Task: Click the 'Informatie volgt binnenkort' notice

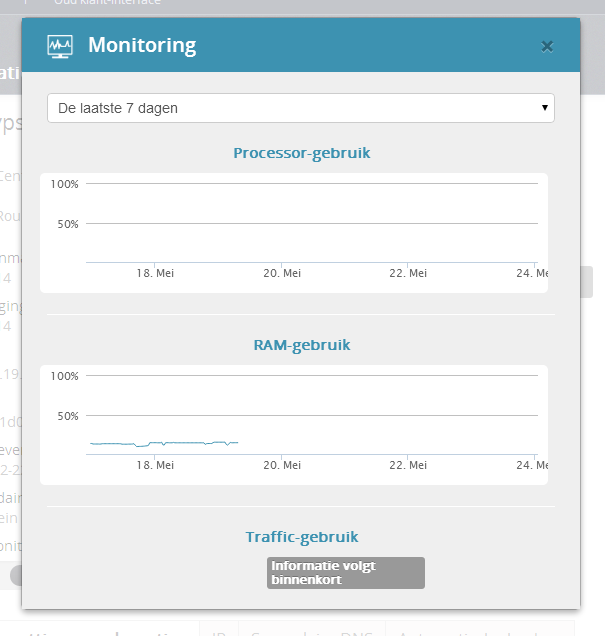Action: (x=345, y=572)
